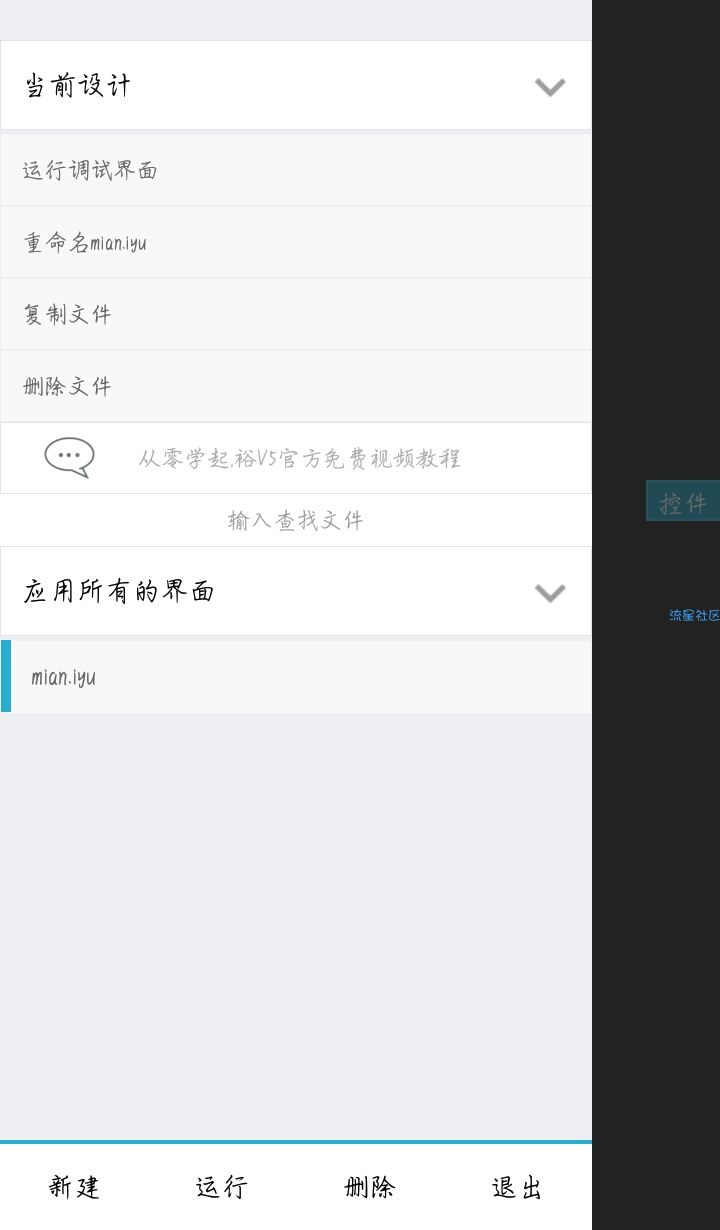Click the speech bubble chat icon
The height and width of the screenshot is (1230, 720).
pyautogui.click(x=69, y=457)
